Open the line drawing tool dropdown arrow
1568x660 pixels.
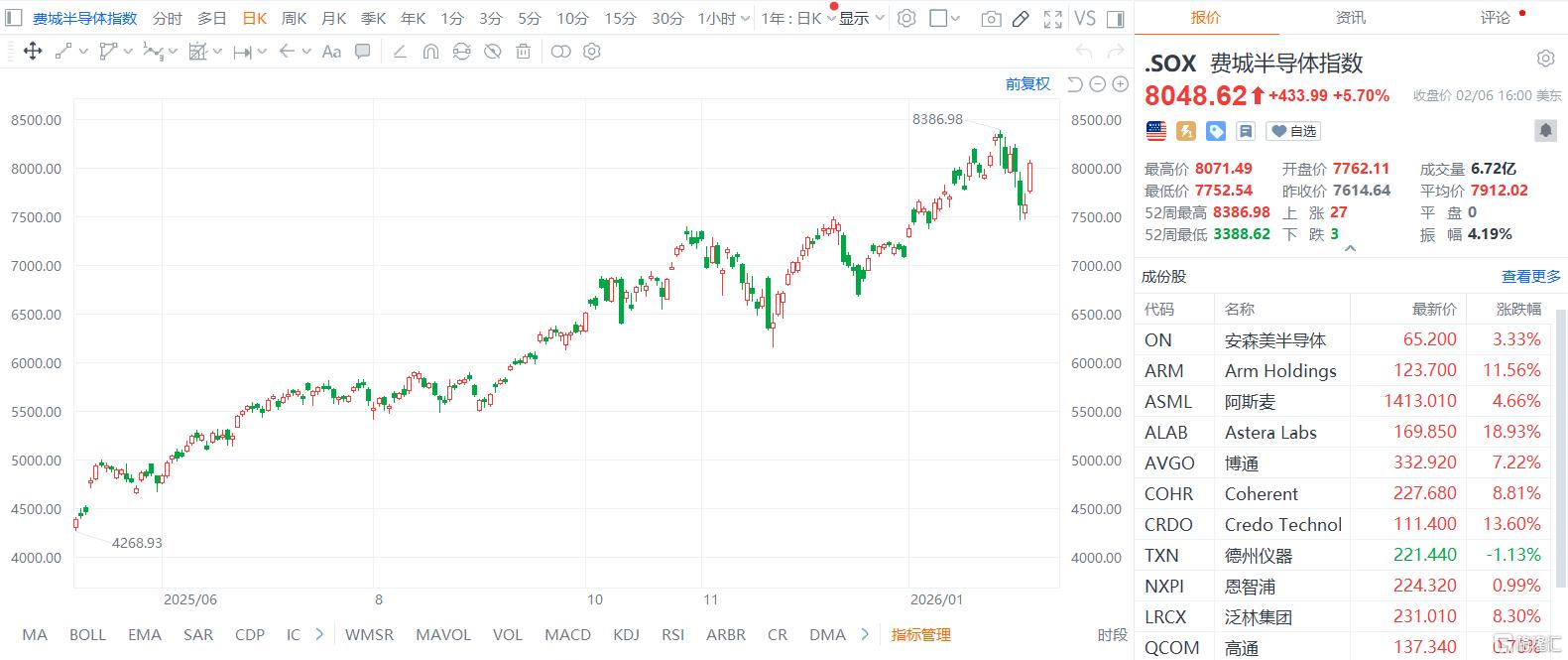pos(82,52)
